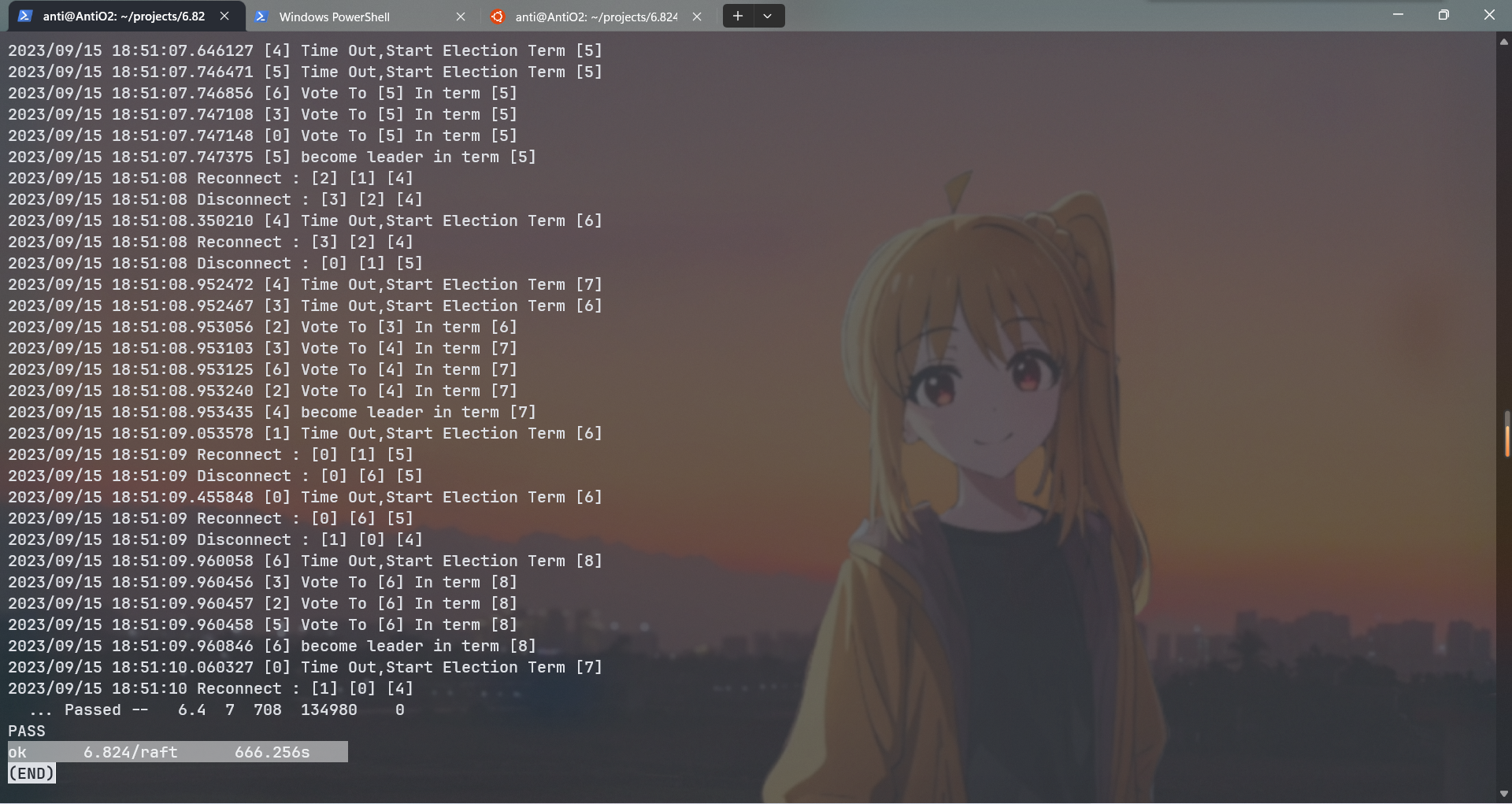
Task: Click the highlighted ok 6.824/raft result line
Action: (x=177, y=752)
